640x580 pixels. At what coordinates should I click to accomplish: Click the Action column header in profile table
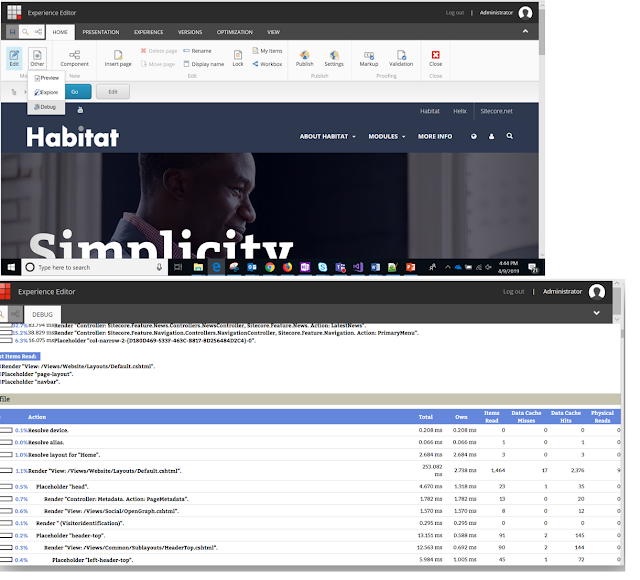point(37,417)
